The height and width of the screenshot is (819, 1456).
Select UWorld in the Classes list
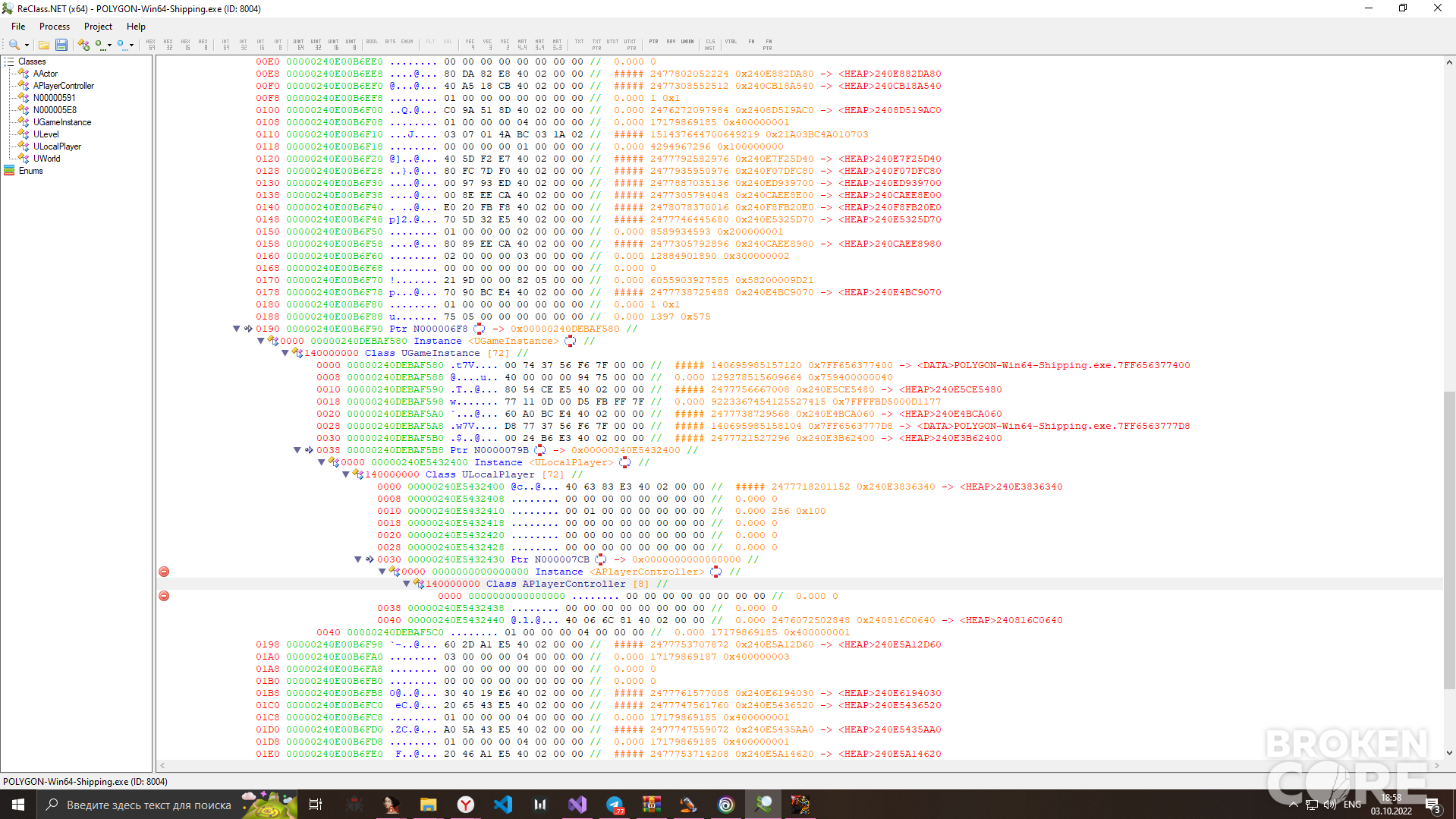(46, 159)
